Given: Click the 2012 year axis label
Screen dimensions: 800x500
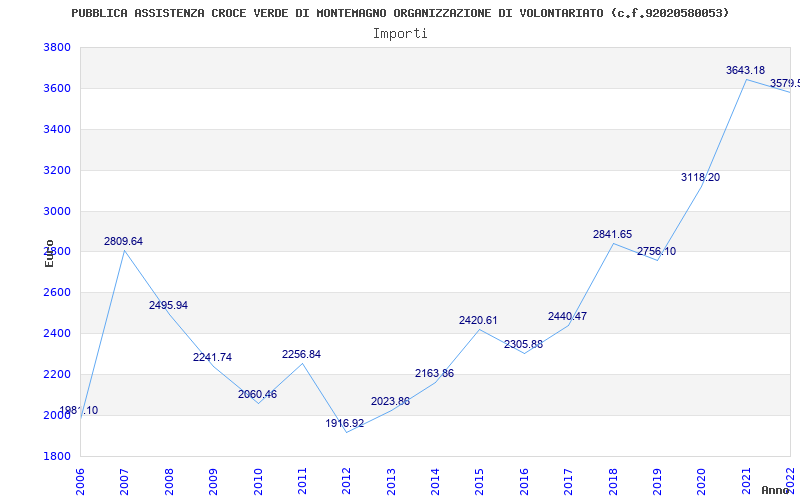Looking at the screenshot, I should point(346,481).
